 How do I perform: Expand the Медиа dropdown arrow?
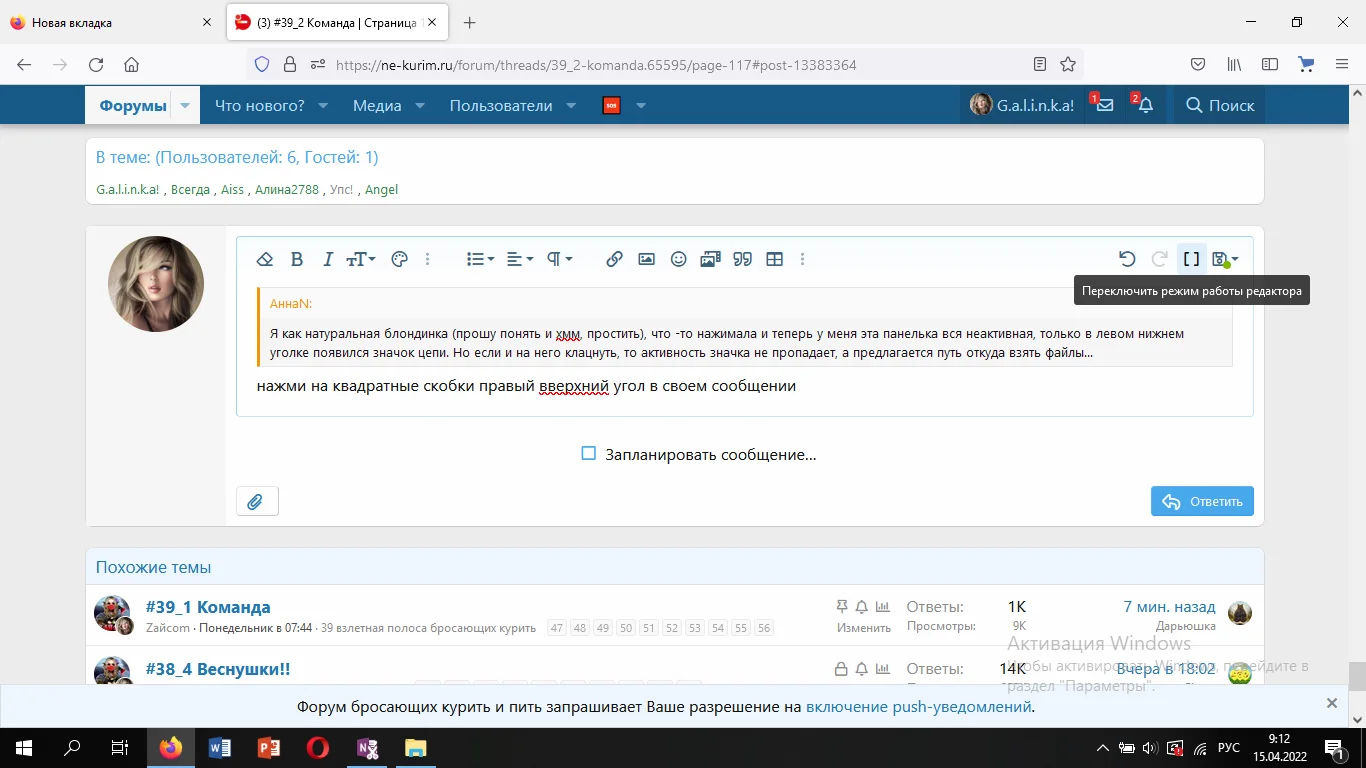pos(420,106)
